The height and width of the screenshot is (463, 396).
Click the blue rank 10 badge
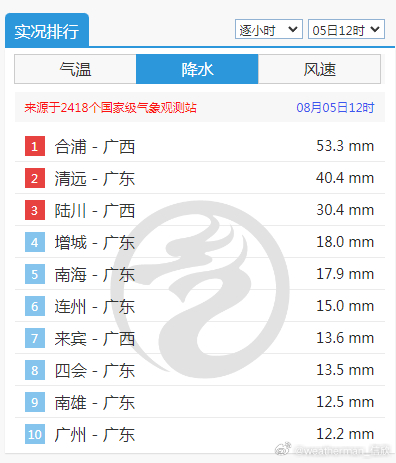click(35, 434)
